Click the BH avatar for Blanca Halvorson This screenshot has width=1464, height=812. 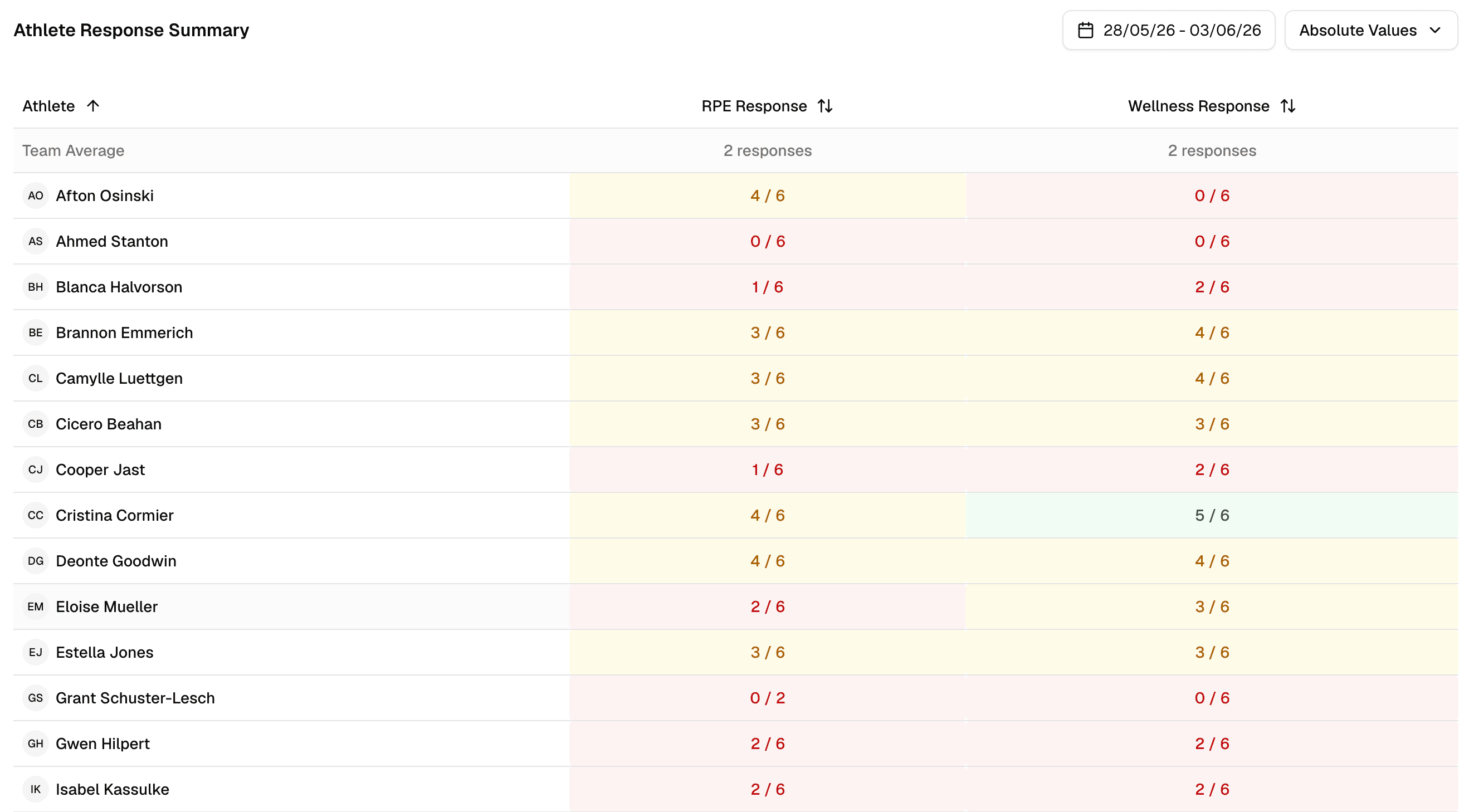[36, 287]
